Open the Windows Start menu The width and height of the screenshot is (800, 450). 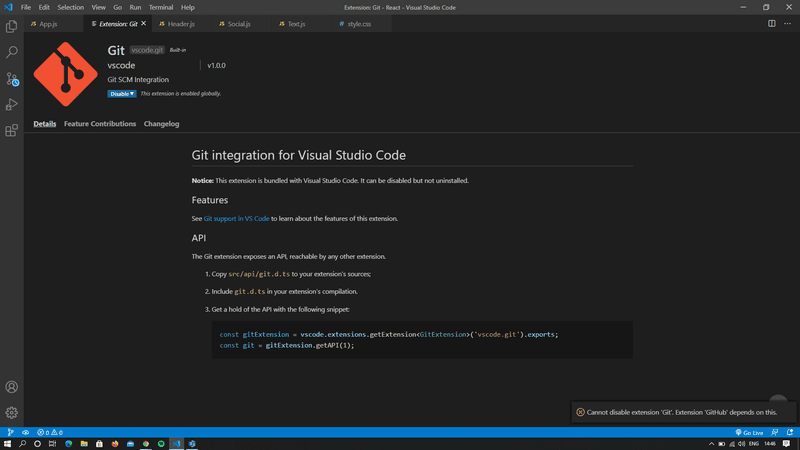pos(8,443)
